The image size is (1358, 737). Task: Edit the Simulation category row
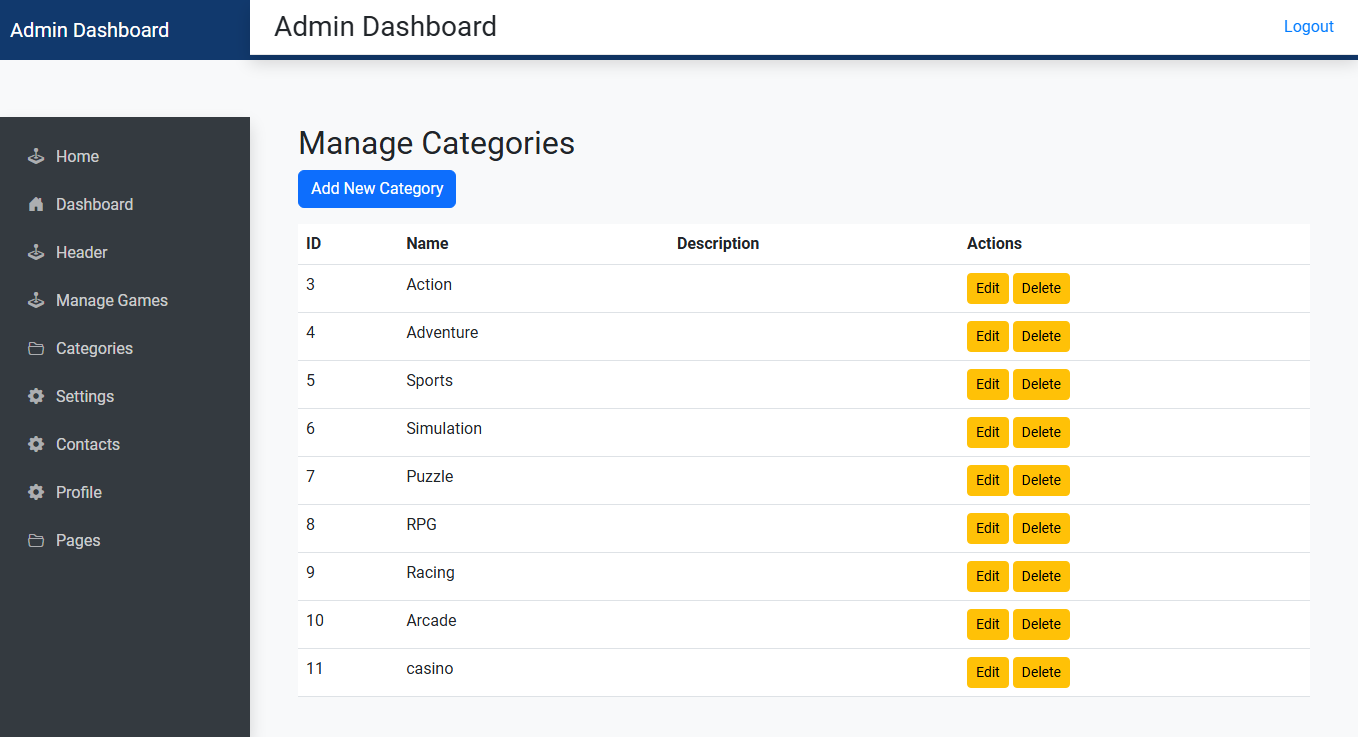click(987, 432)
